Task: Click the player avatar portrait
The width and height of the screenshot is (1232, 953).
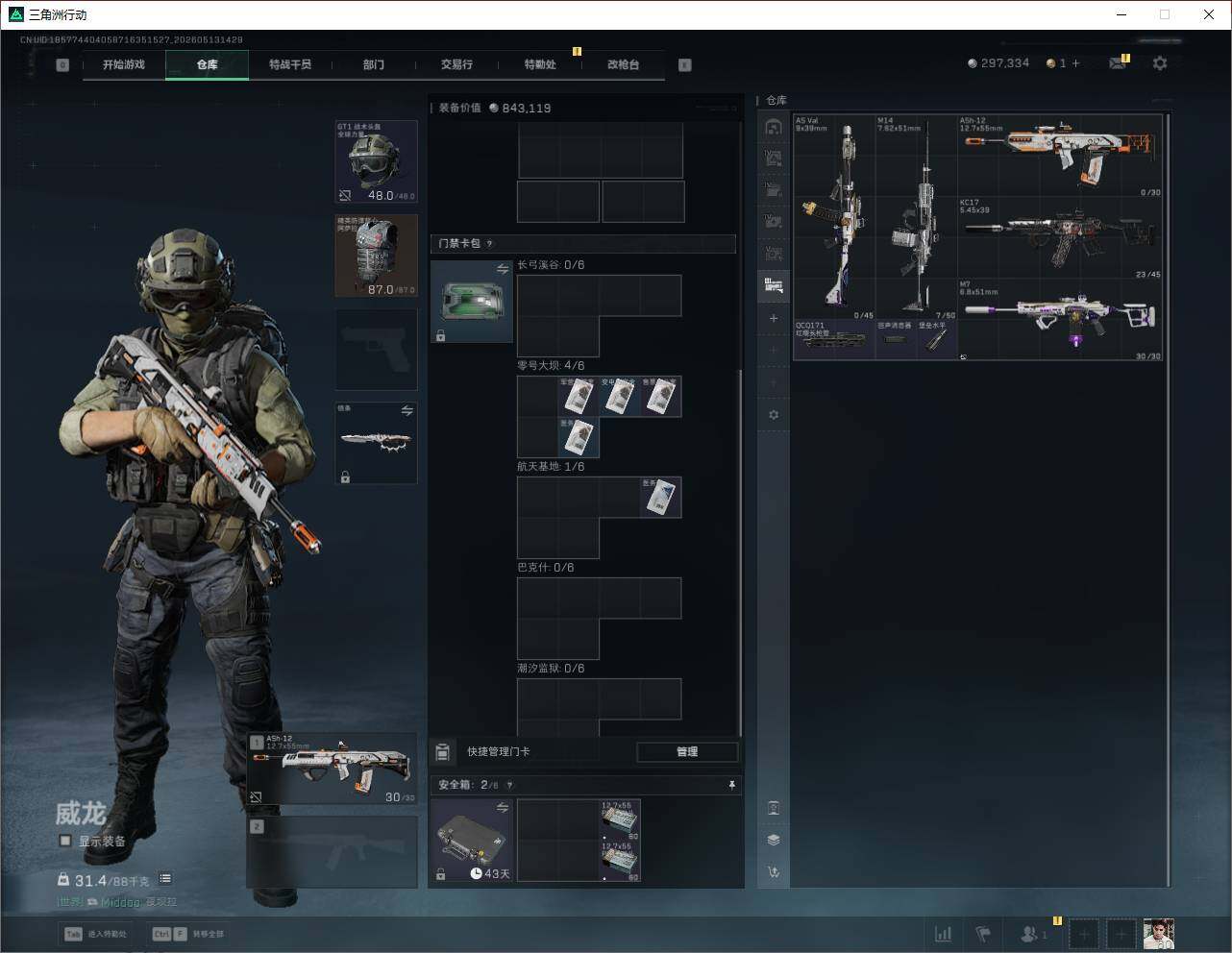Action: pyautogui.click(x=1159, y=934)
